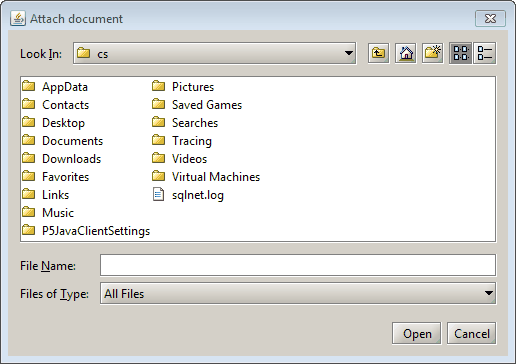This screenshot has height=364, width=516.
Task: Click the Java icon in title bar
Action: tap(18, 18)
